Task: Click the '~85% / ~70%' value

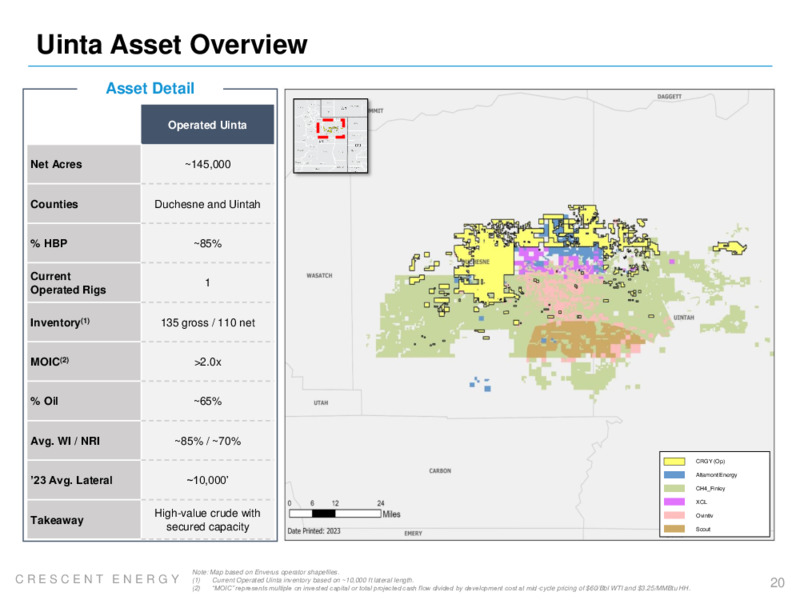Action: (x=208, y=441)
